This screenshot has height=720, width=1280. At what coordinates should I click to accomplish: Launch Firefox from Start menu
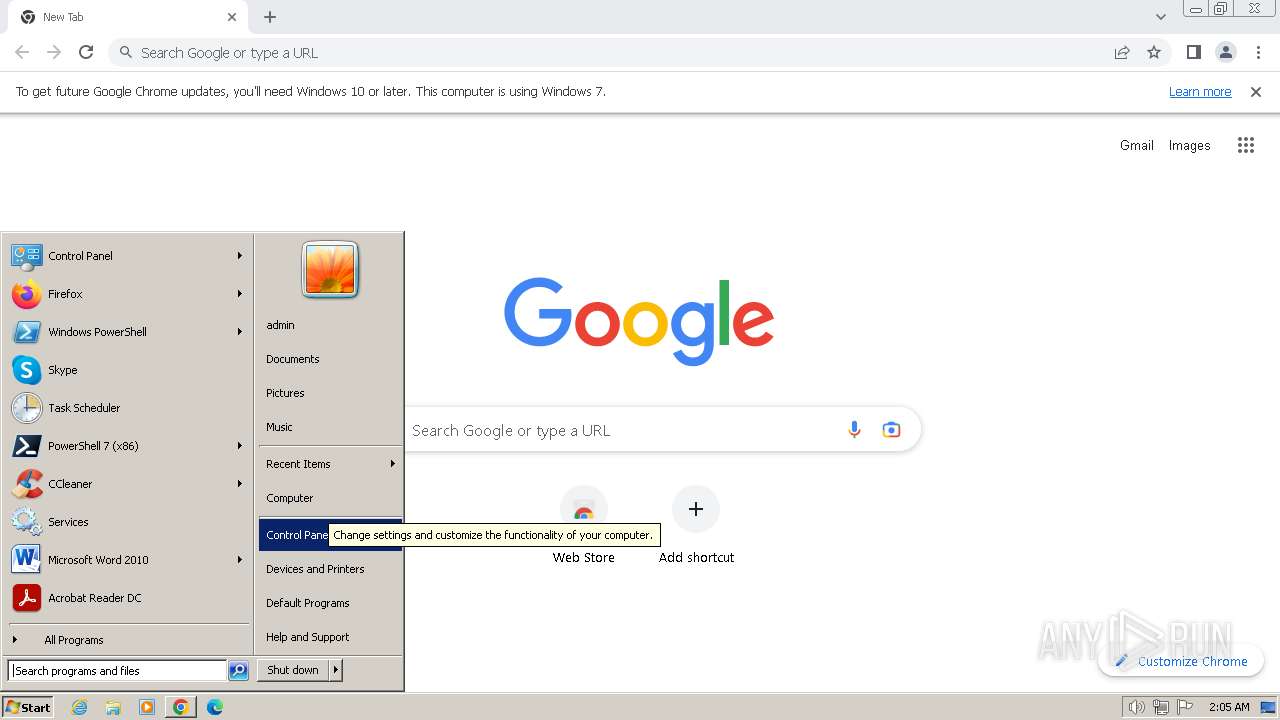128,294
